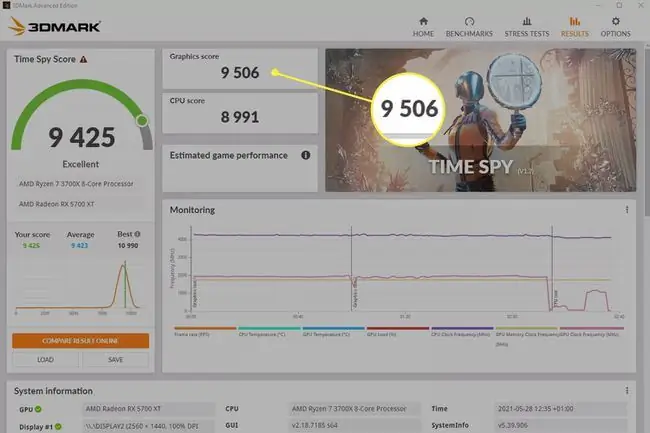Viewport: 650px width, 433px height.
Task: Switch to the Results section
Action: coord(575,27)
